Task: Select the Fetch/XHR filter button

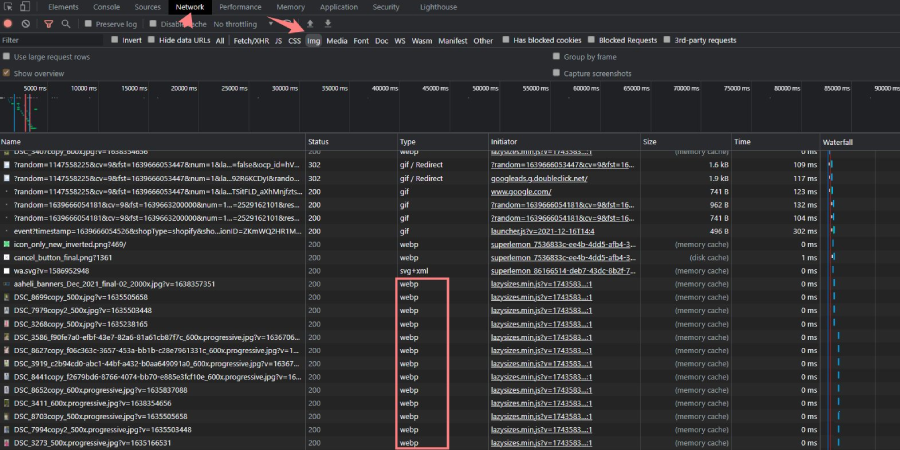Action: click(249, 41)
